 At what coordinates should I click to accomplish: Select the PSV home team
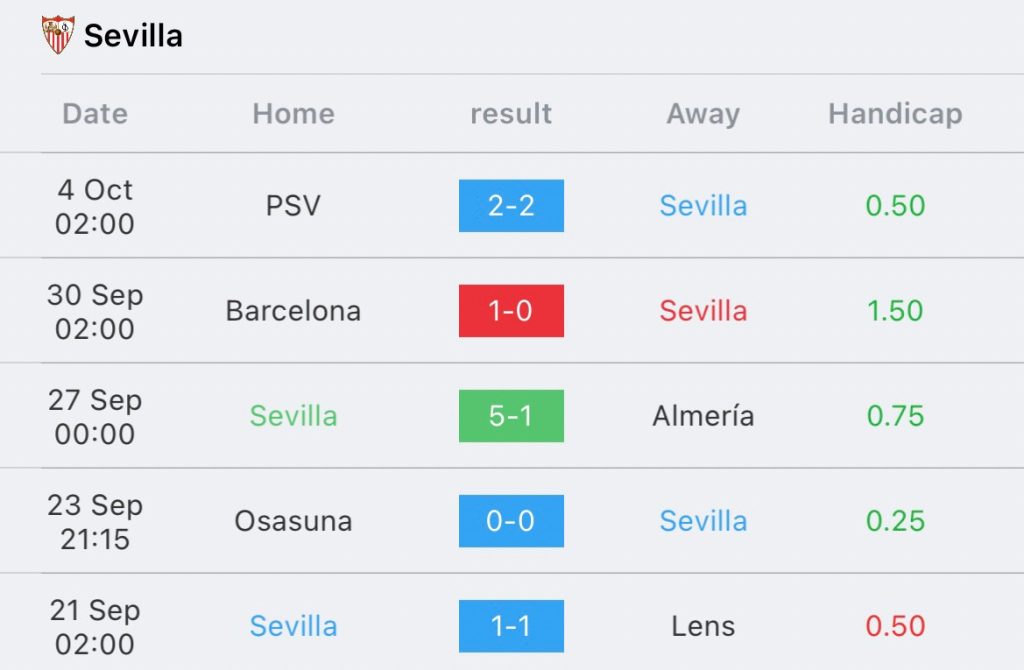[x=293, y=206]
